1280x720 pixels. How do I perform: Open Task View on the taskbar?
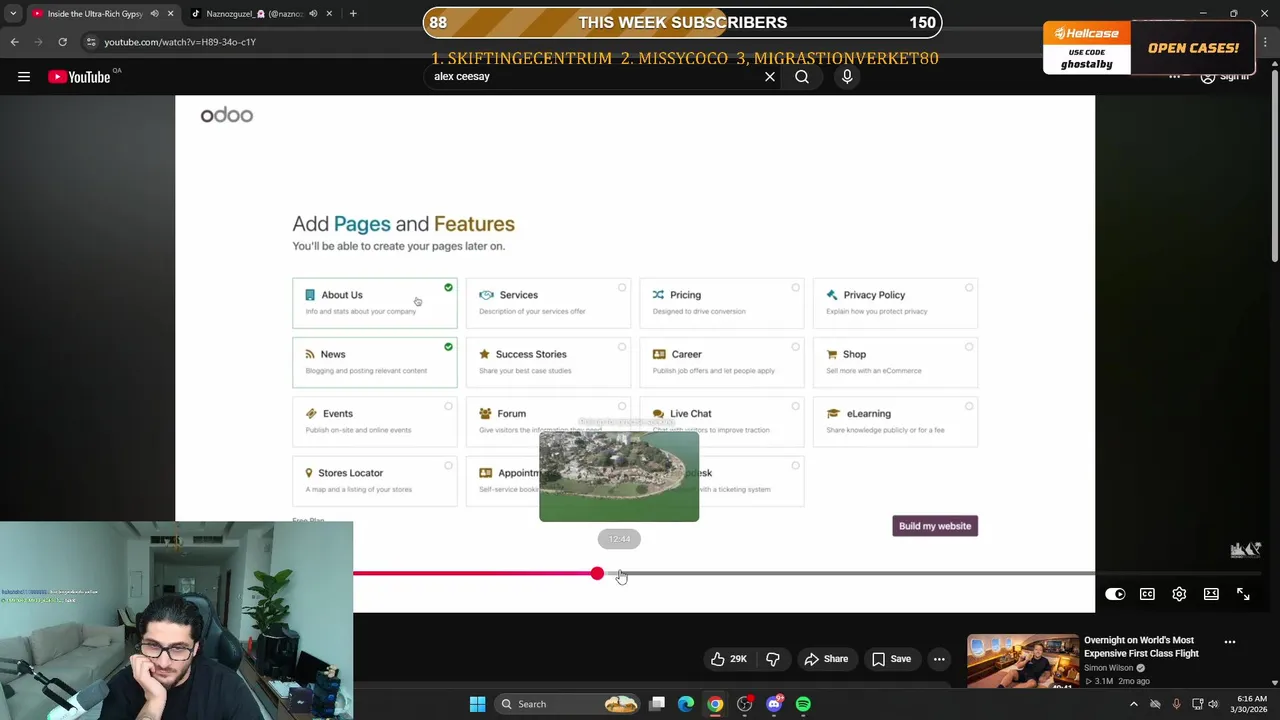(657, 704)
